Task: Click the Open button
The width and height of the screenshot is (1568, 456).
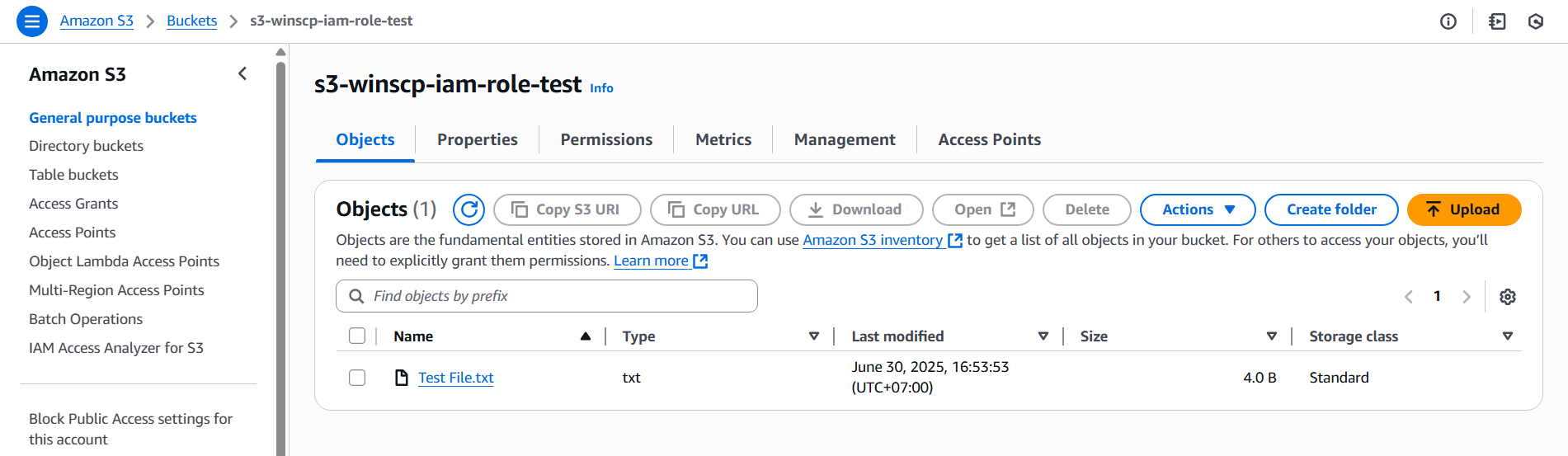Action: [983, 209]
